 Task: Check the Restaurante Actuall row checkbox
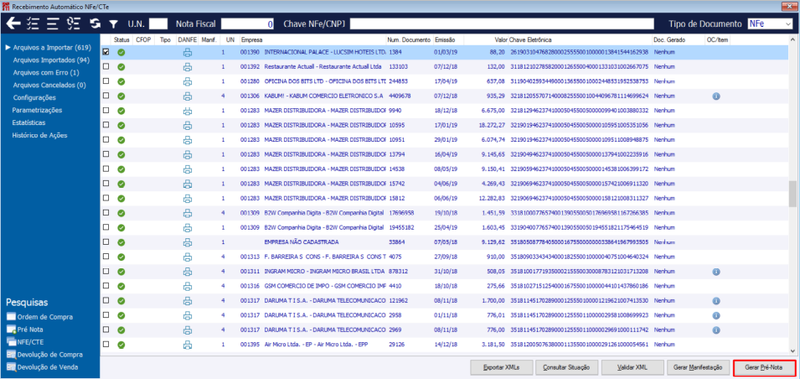pyautogui.click(x=106, y=66)
